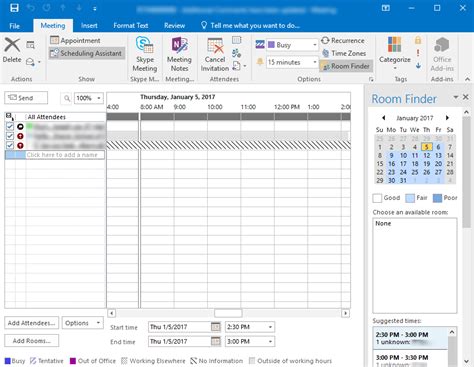
Task: Select the 2:30 PM - 3:00 PM suggested time
Action: pyautogui.click(x=410, y=338)
